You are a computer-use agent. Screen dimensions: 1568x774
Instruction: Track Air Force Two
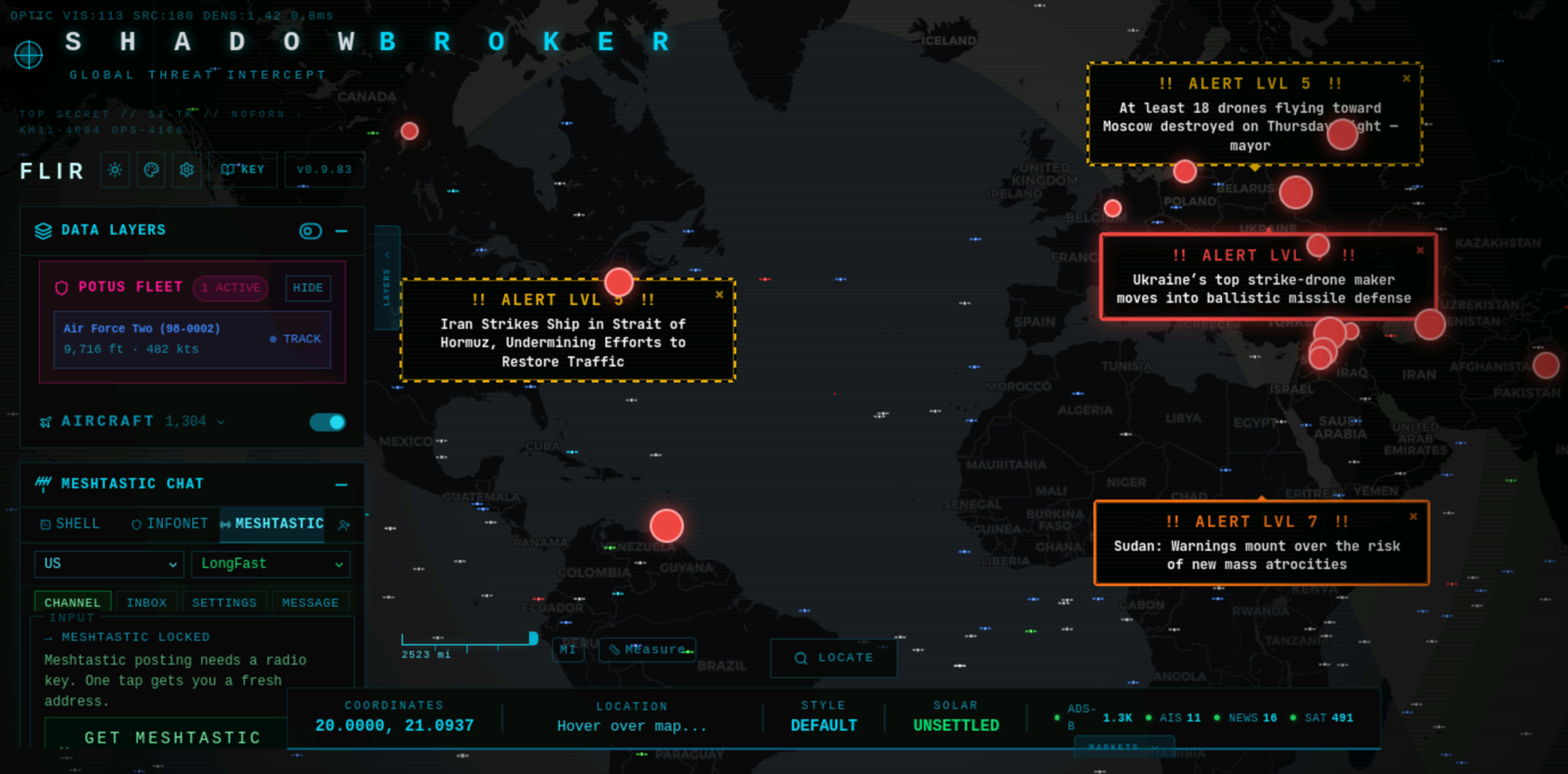click(x=296, y=339)
